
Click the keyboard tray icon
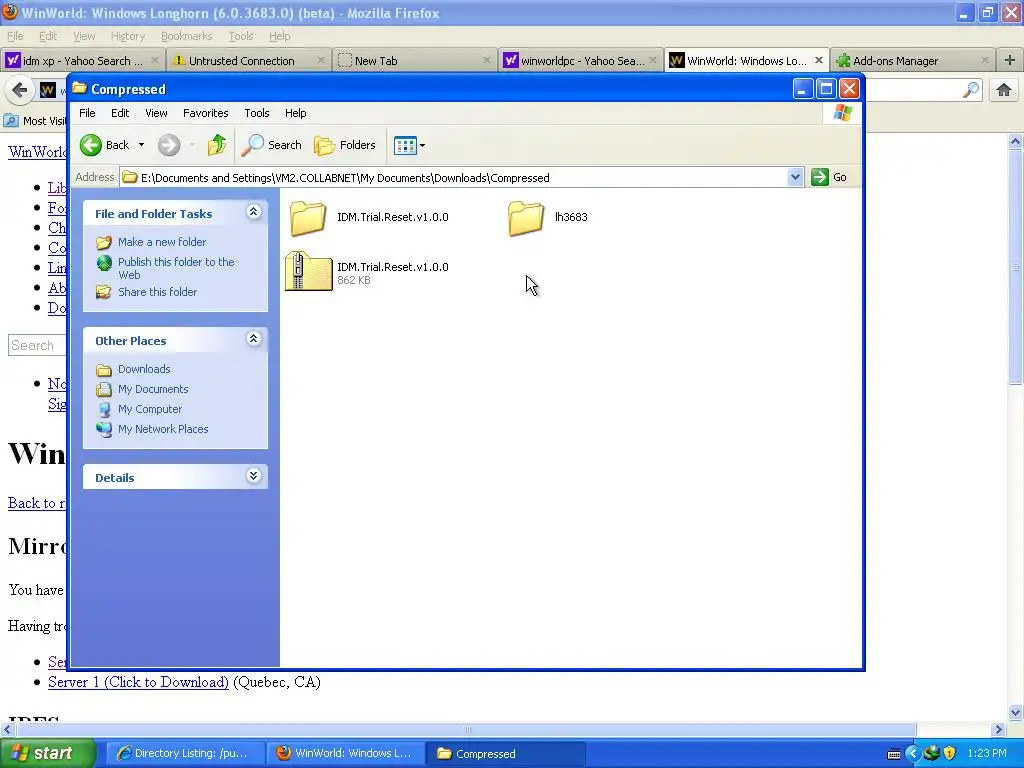click(x=894, y=754)
